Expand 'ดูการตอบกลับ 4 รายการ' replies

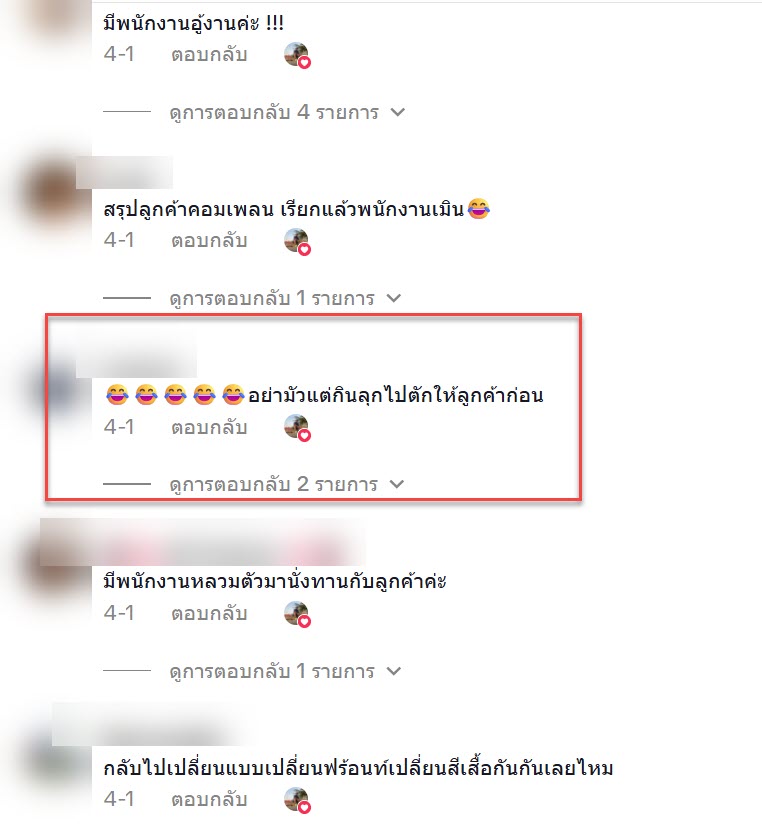click(x=274, y=112)
